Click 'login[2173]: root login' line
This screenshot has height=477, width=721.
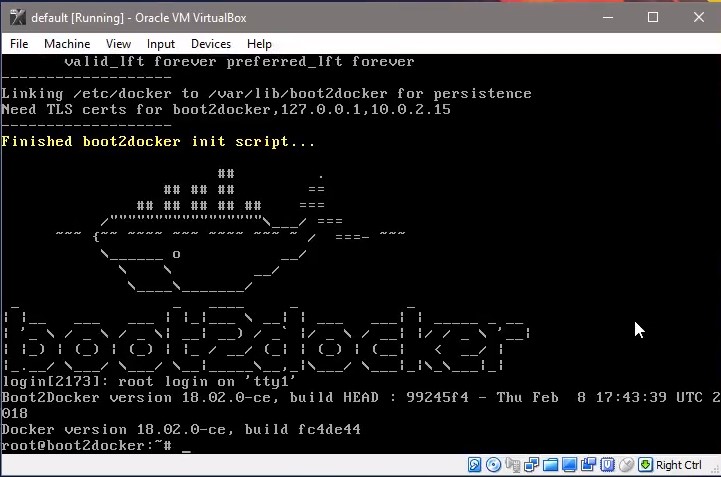149,381
